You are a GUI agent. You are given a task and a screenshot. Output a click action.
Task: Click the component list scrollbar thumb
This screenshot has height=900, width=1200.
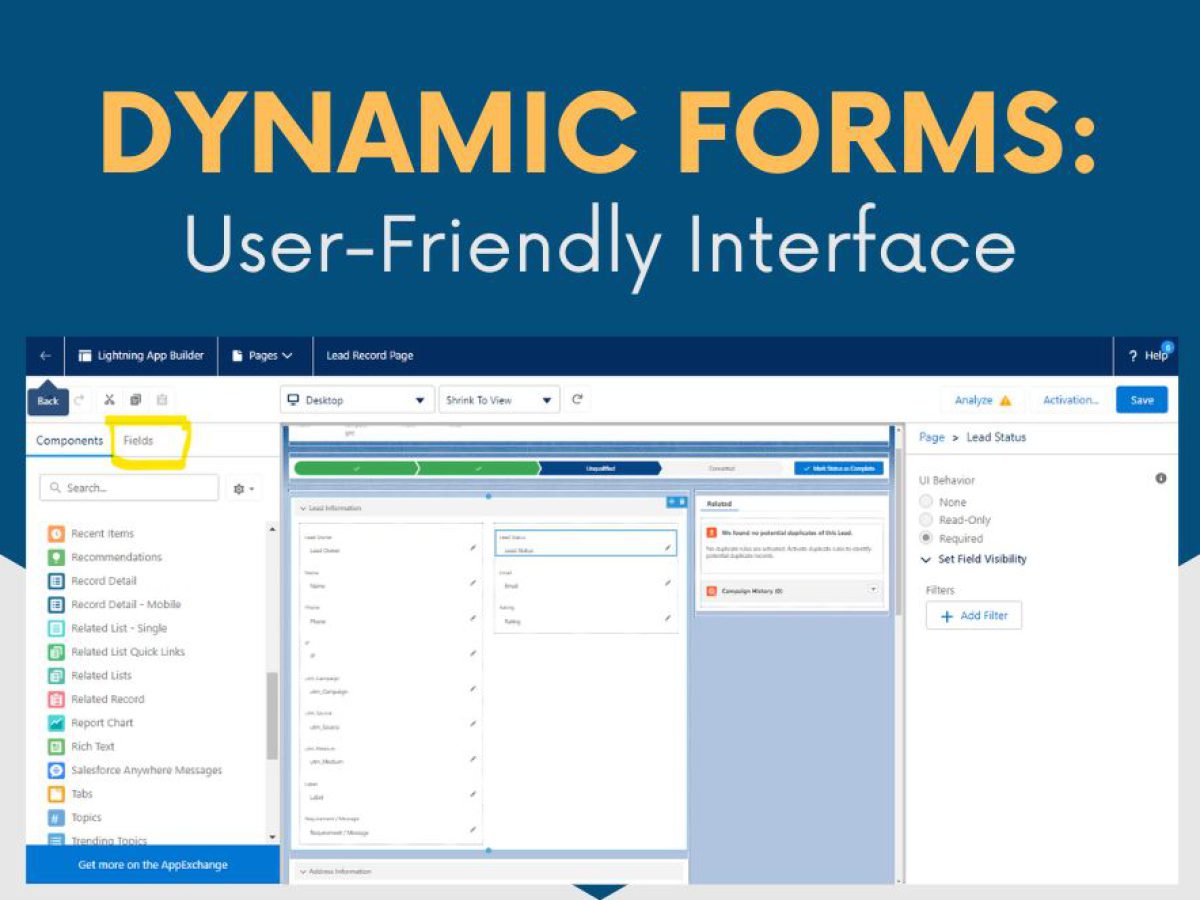pyautogui.click(x=272, y=716)
